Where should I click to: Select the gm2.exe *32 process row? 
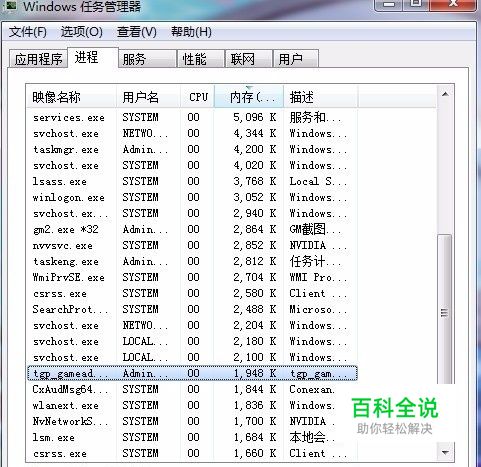pos(192,229)
